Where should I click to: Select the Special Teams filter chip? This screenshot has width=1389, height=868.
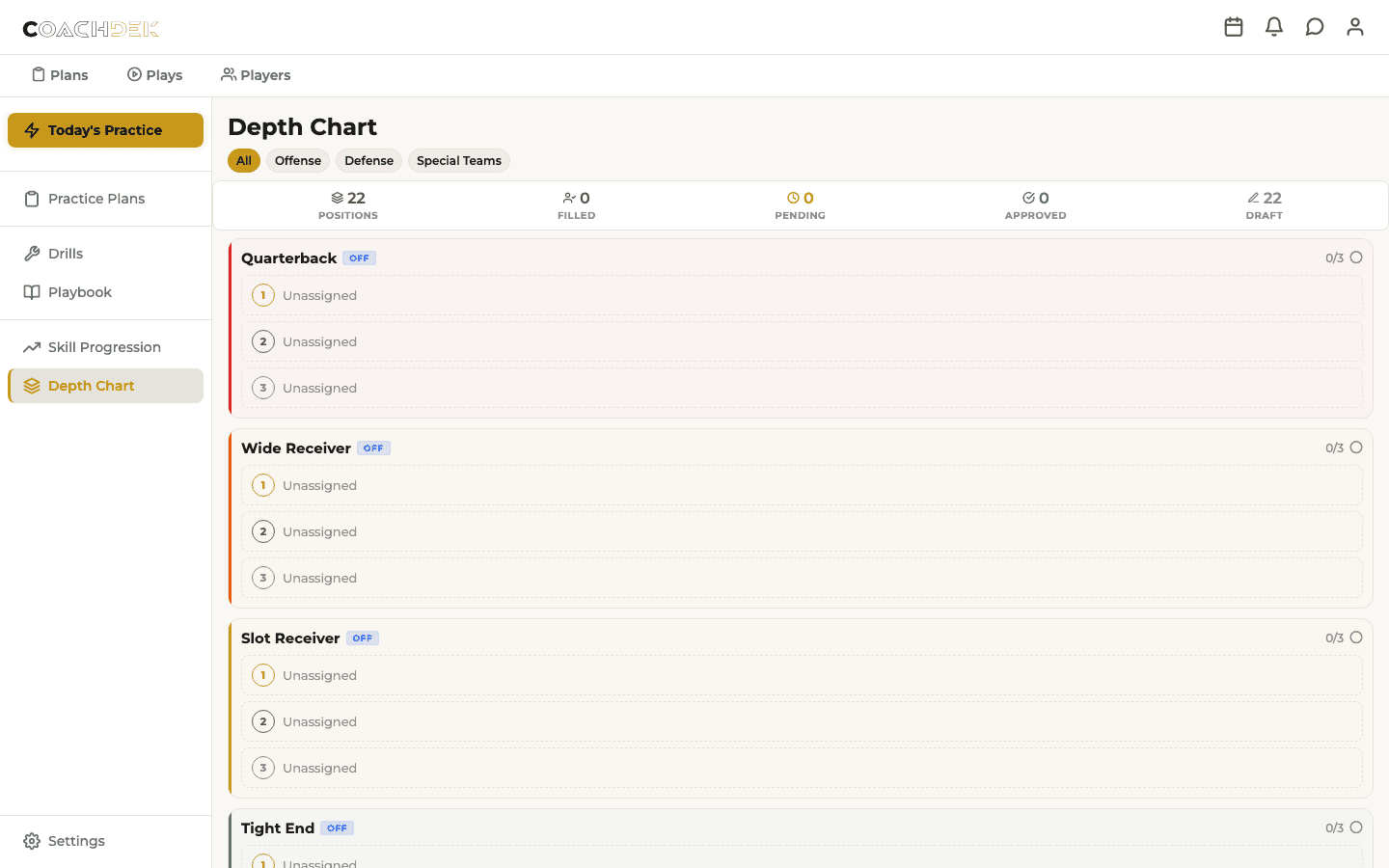click(459, 160)
